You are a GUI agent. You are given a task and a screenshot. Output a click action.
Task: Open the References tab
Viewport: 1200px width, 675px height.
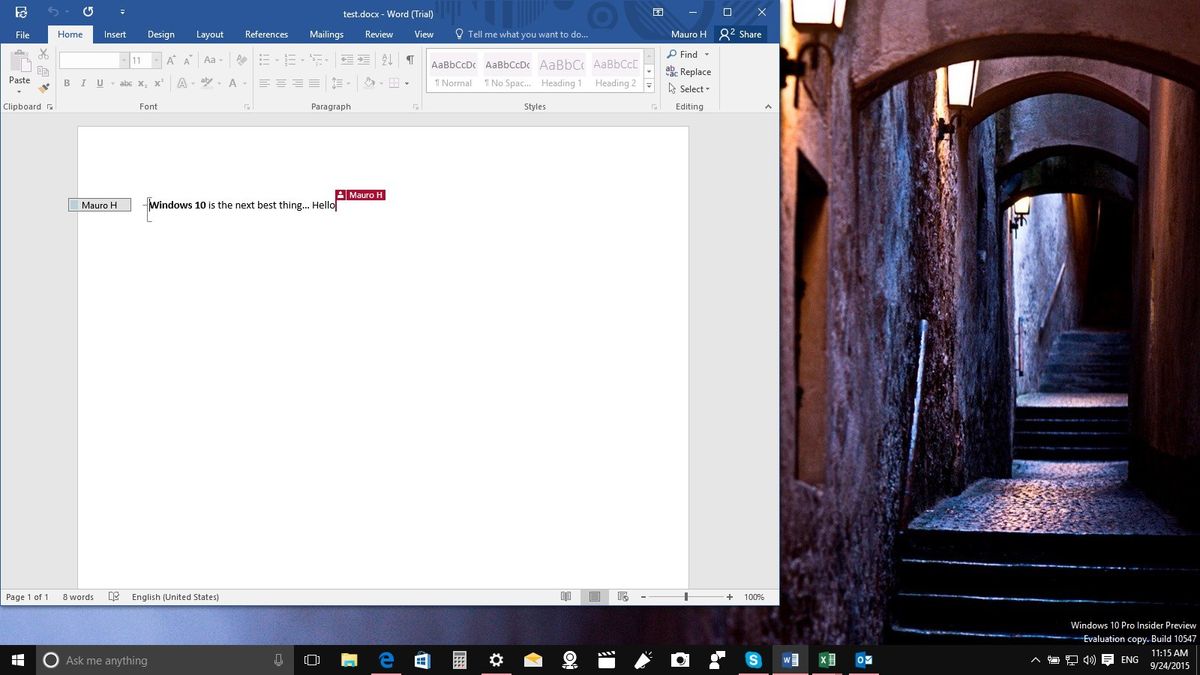[266, 34]
